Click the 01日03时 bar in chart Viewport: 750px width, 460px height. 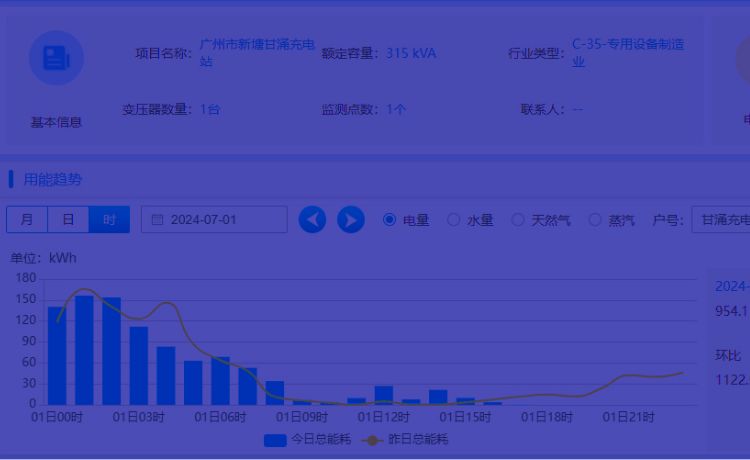pos(139,366)
